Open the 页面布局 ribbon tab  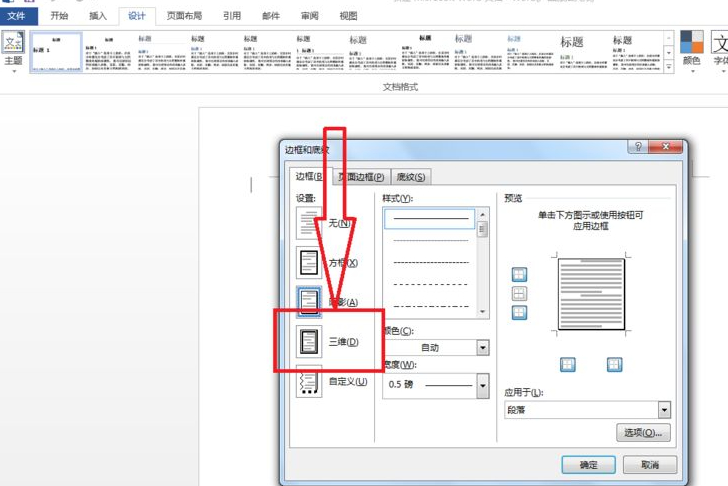click(183, 16)
